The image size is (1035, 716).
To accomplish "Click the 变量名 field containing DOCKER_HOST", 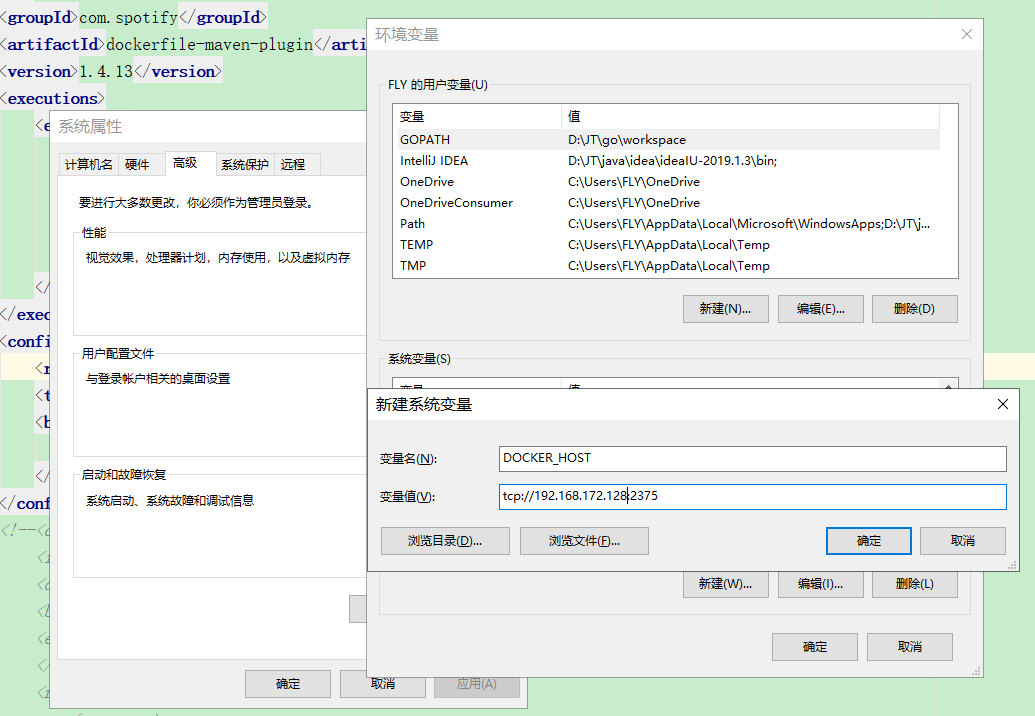I will click(x=751, y=458).
